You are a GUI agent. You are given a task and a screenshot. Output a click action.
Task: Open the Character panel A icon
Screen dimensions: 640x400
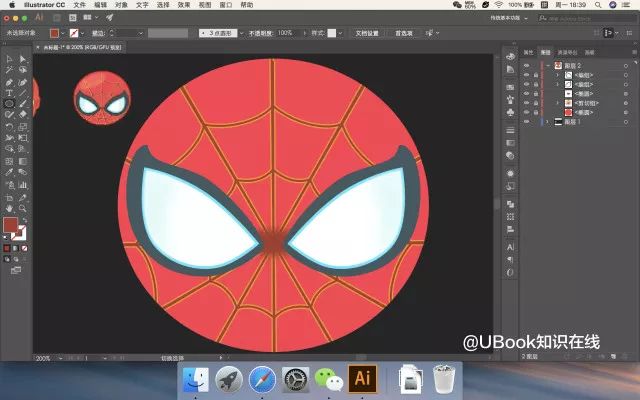510,247
